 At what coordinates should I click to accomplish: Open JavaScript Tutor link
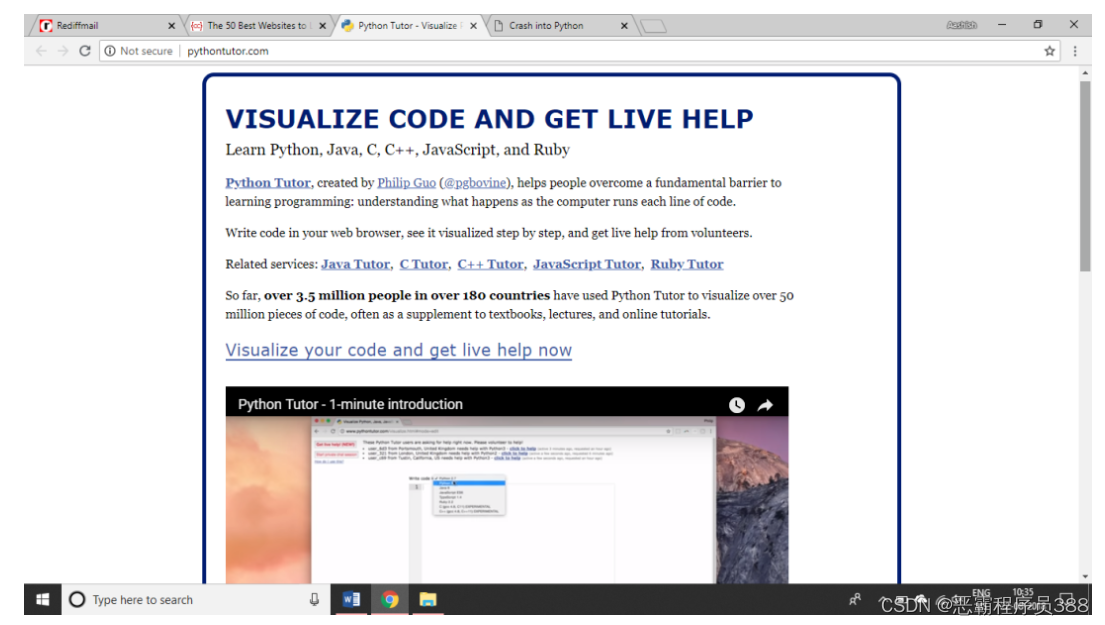tap(587, 264)
